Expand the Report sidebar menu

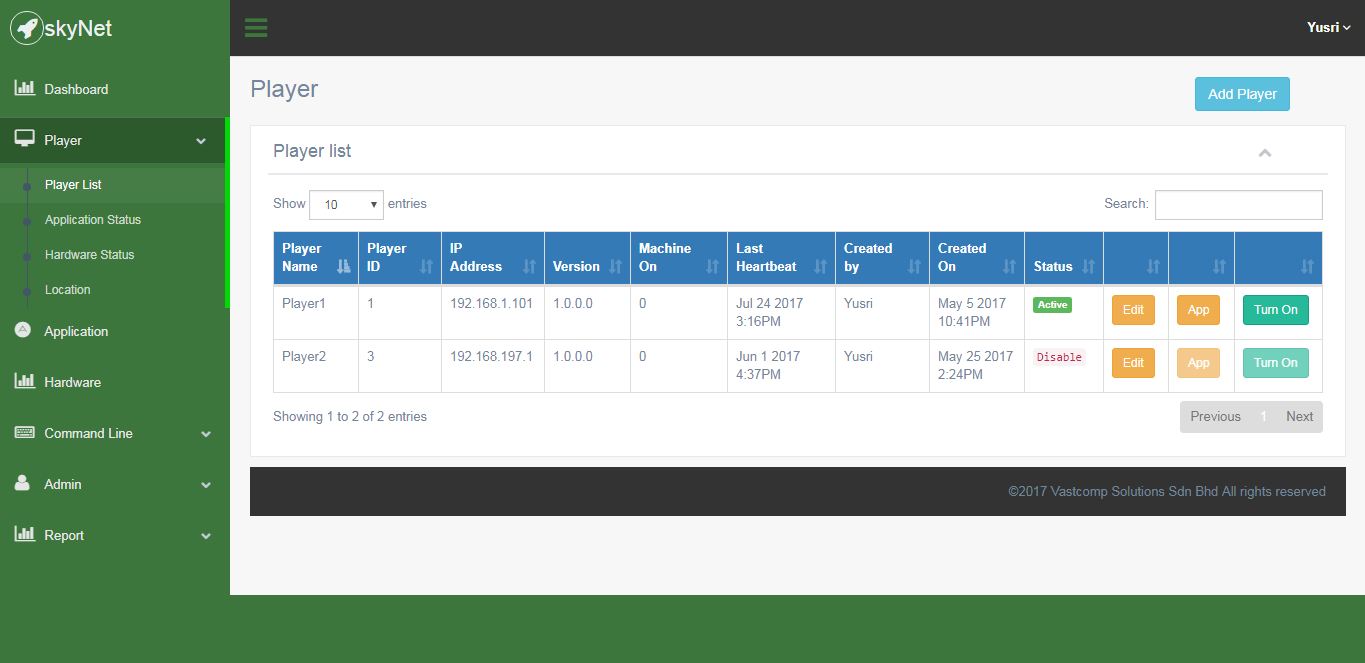point(113,535)
